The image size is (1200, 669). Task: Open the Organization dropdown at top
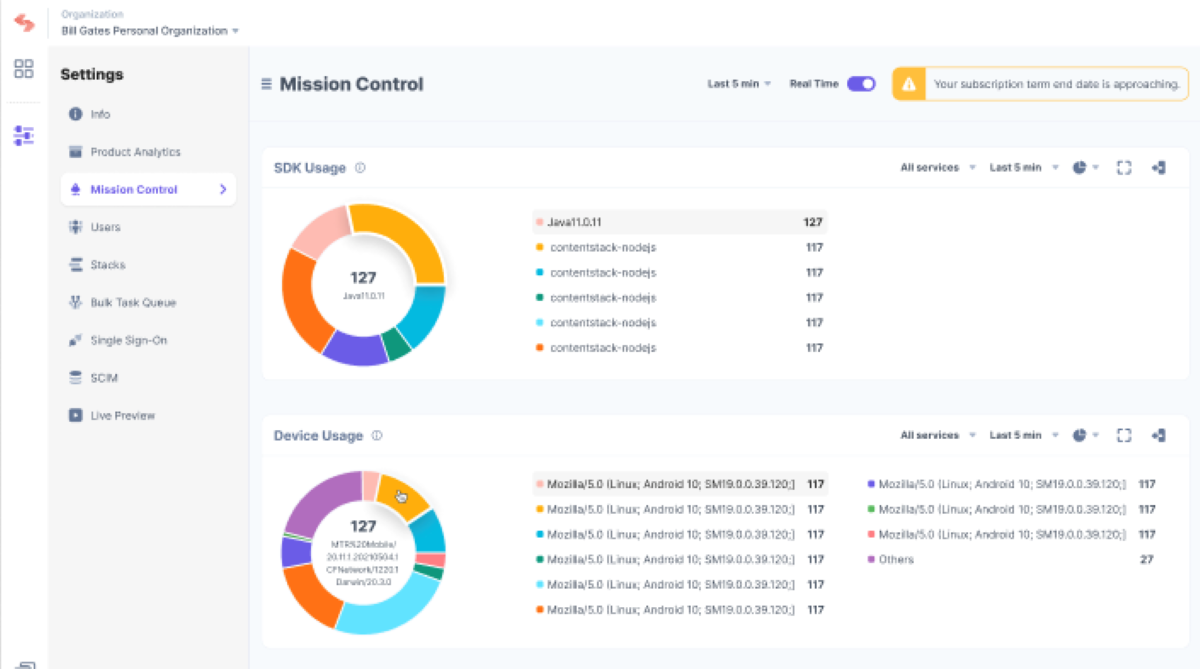pos(149,30)
